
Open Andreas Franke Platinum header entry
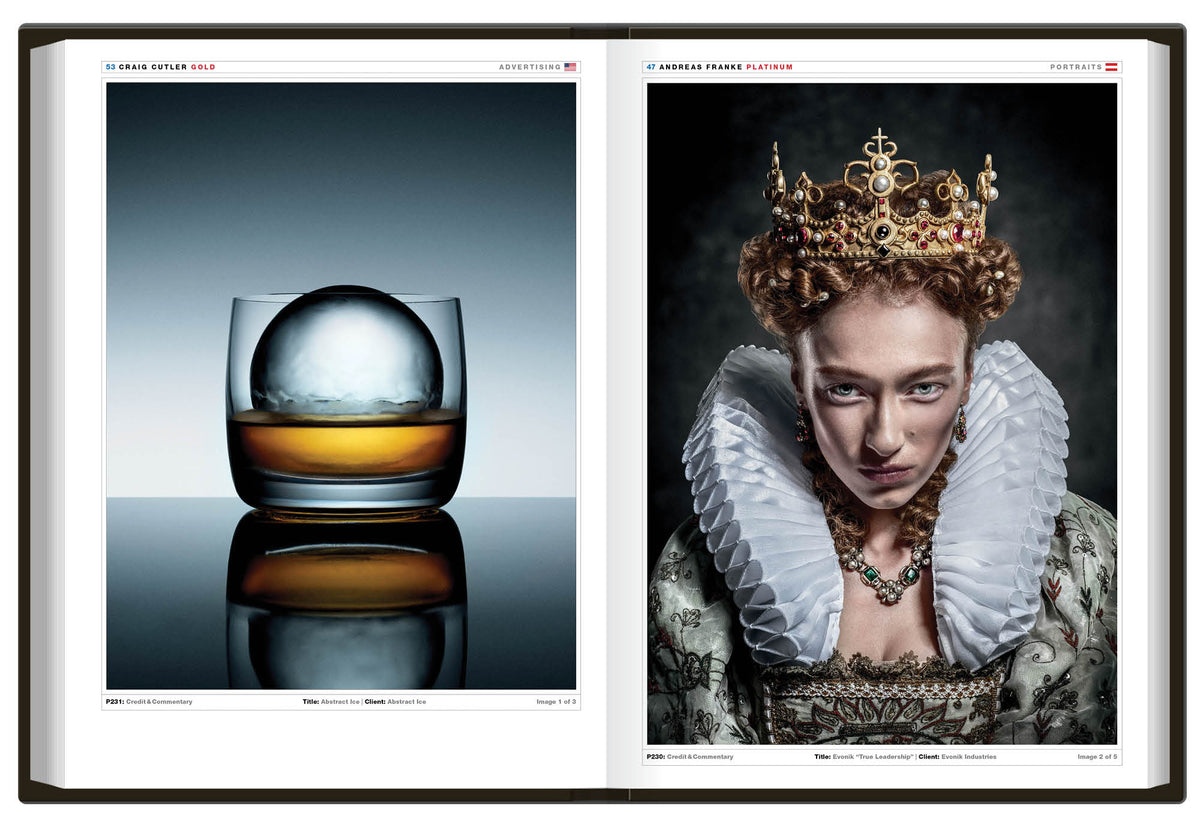(720, 67)
